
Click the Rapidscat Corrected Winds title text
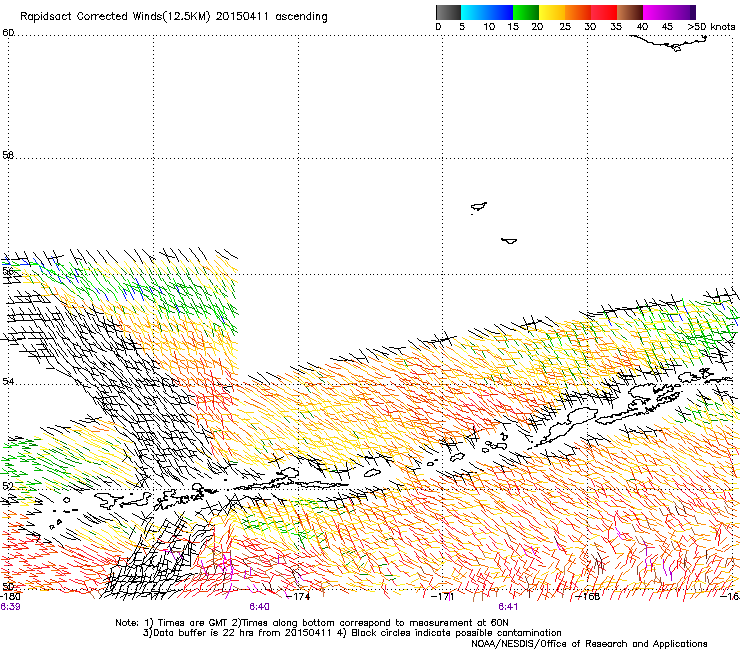coord(174,17)
